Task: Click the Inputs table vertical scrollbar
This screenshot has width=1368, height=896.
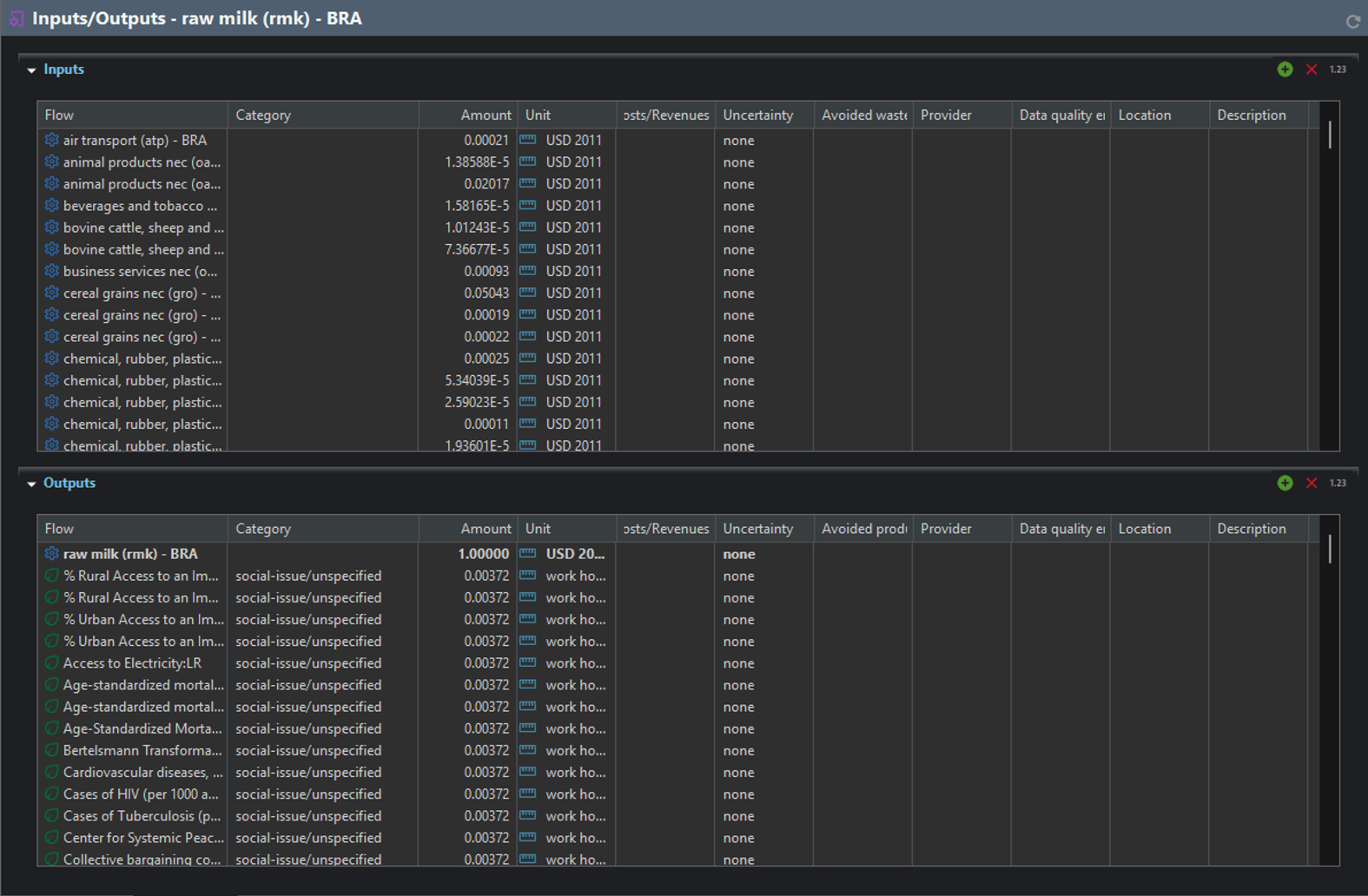Action: 1330,135
